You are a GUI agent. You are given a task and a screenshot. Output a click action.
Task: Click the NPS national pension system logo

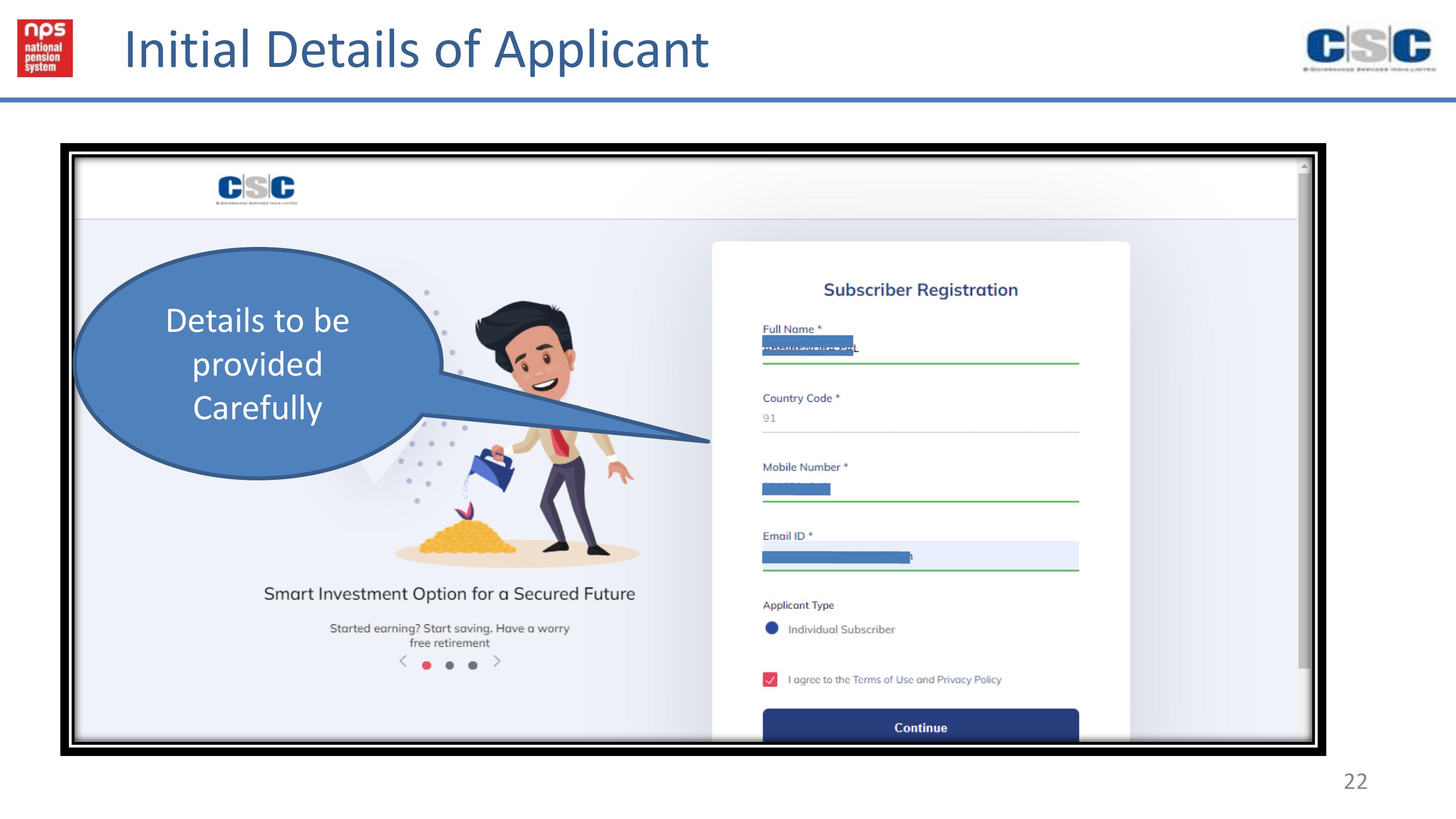(x=45, y=48)
